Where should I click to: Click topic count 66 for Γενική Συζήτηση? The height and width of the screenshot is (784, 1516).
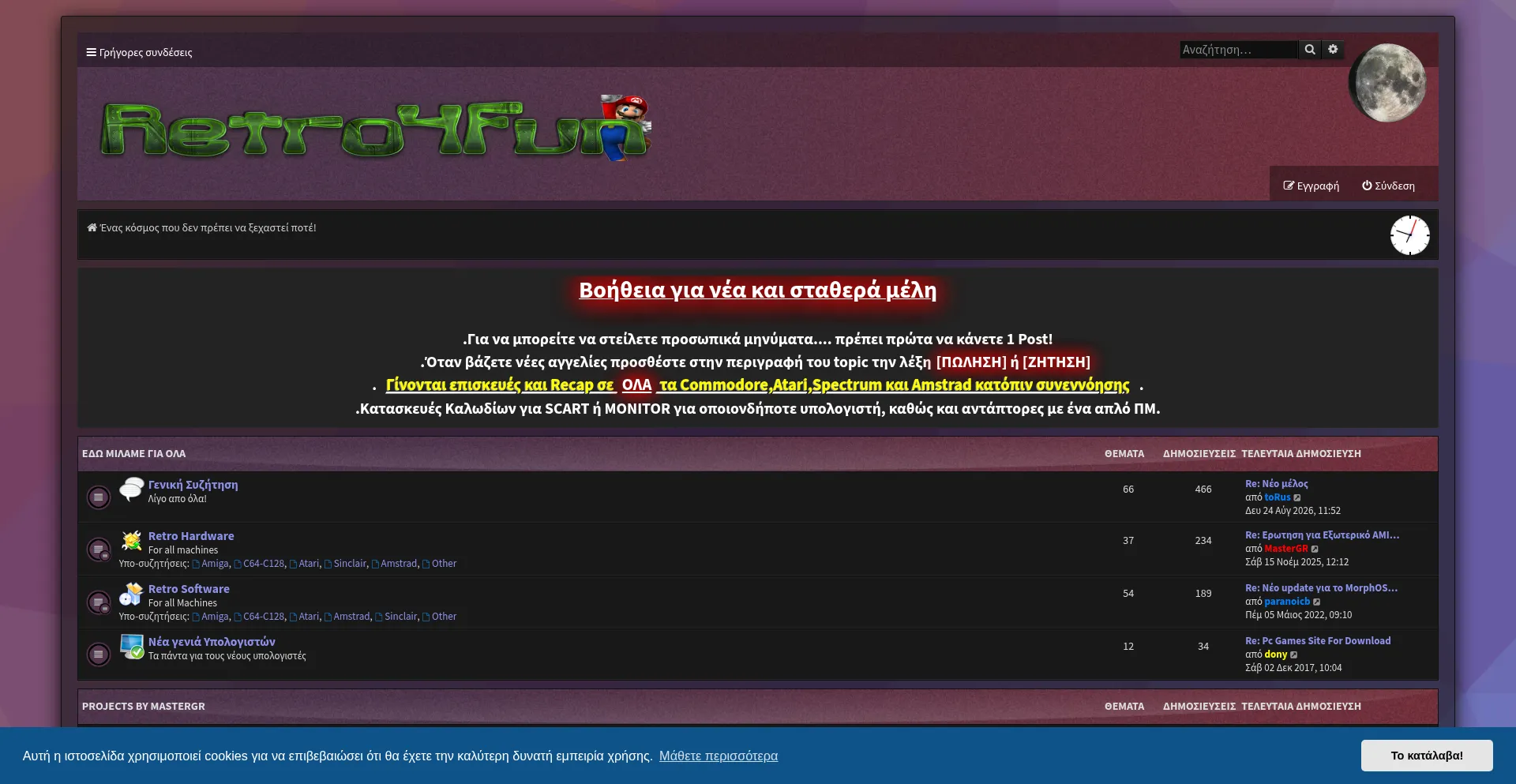1128,490
